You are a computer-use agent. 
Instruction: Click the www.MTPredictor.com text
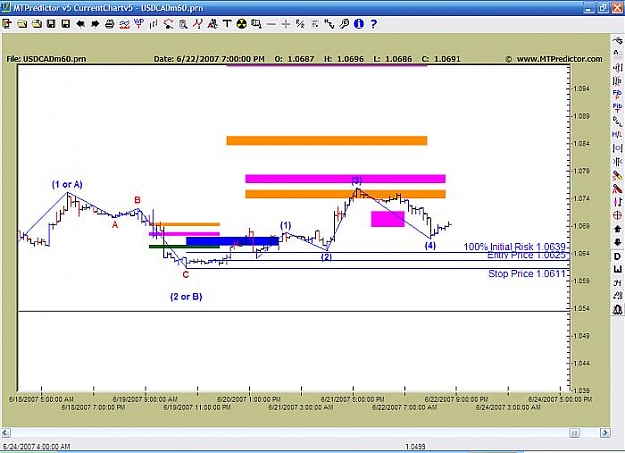(x=559, y=59)
